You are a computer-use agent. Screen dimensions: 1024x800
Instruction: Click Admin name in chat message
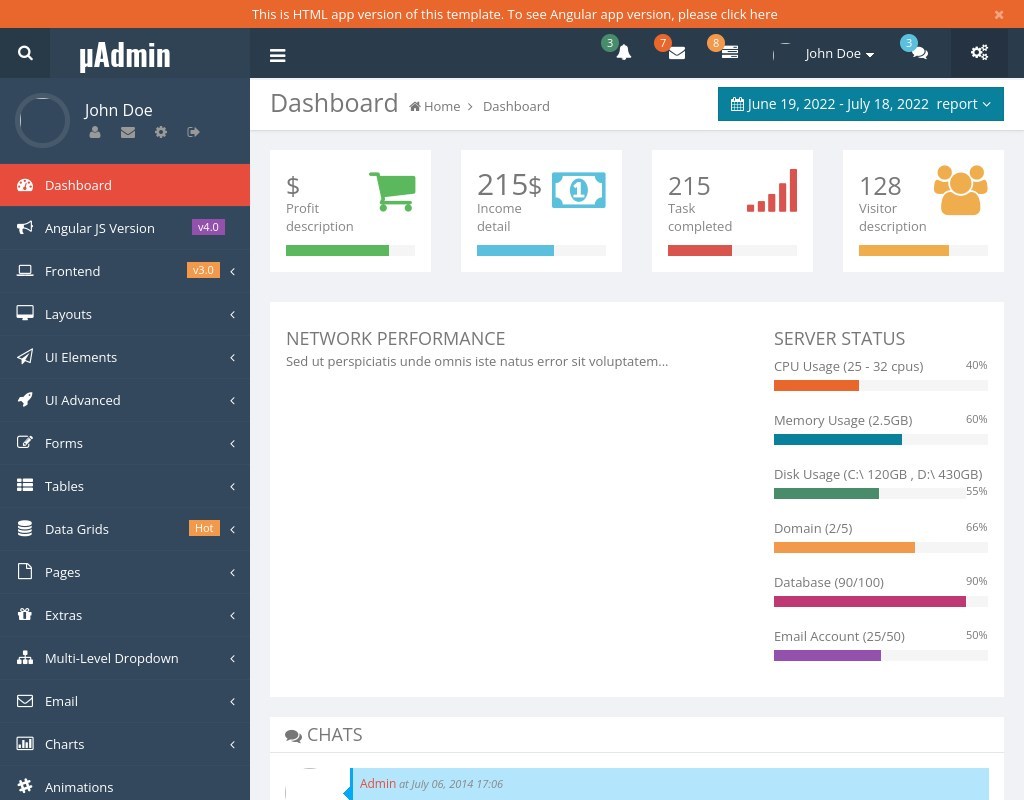coord(377,783)
